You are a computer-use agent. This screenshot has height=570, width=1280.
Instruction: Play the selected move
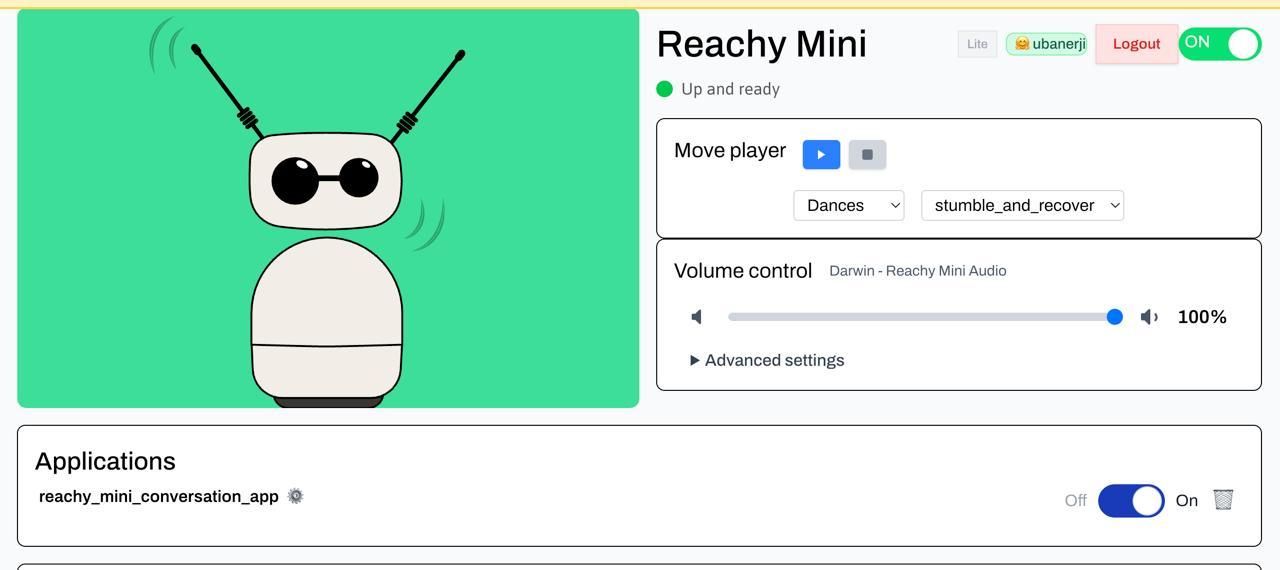click(x=821, y=154)
